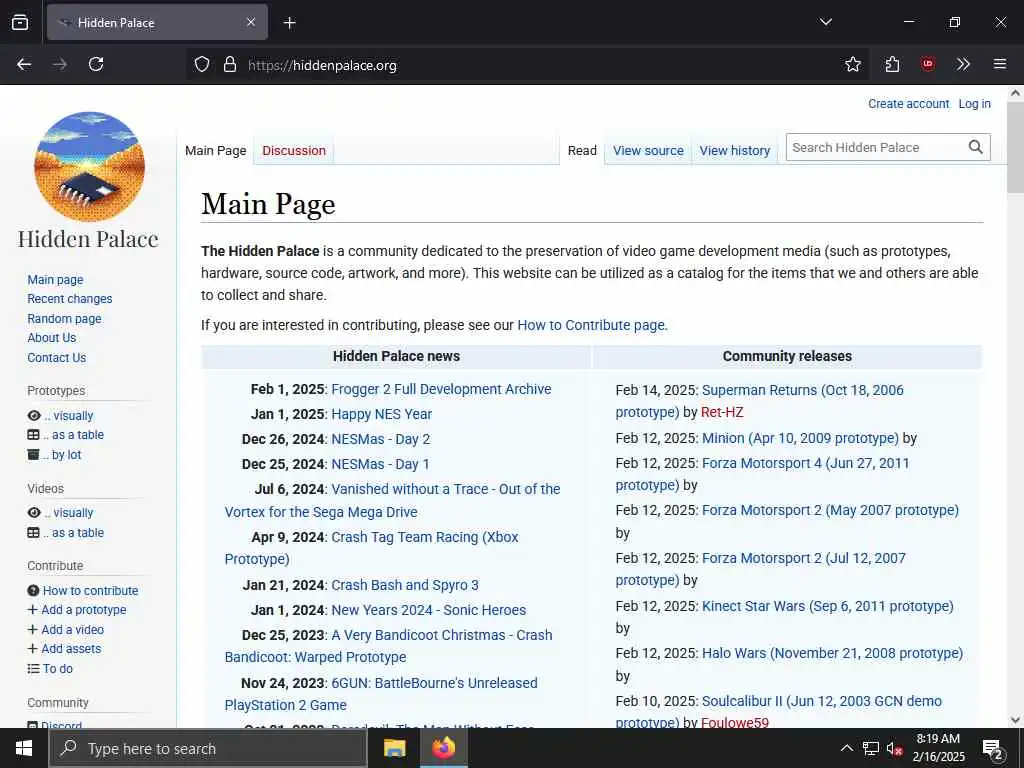Viewport: 1024px width, 768px height.
Task: Click eye icon for Videos visually
Action: pyautogui.click(x=34, y=513)
